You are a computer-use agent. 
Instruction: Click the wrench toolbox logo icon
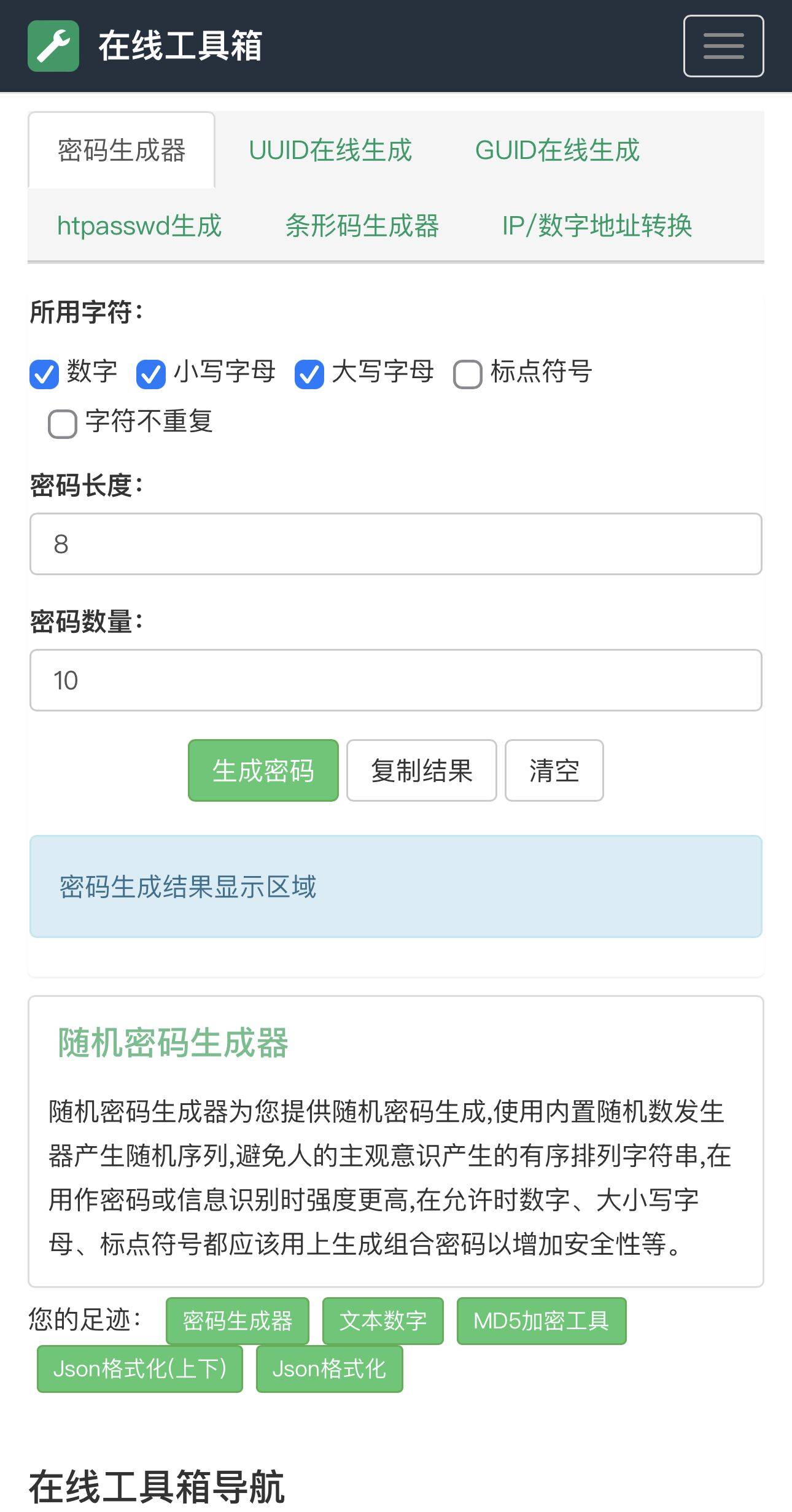53,46
